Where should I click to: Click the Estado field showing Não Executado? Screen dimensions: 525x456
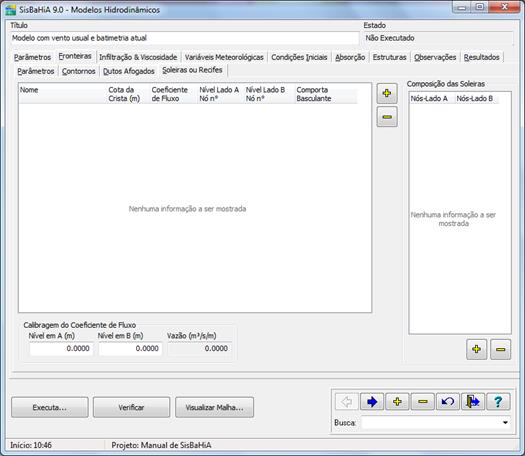tap(438, 38)
